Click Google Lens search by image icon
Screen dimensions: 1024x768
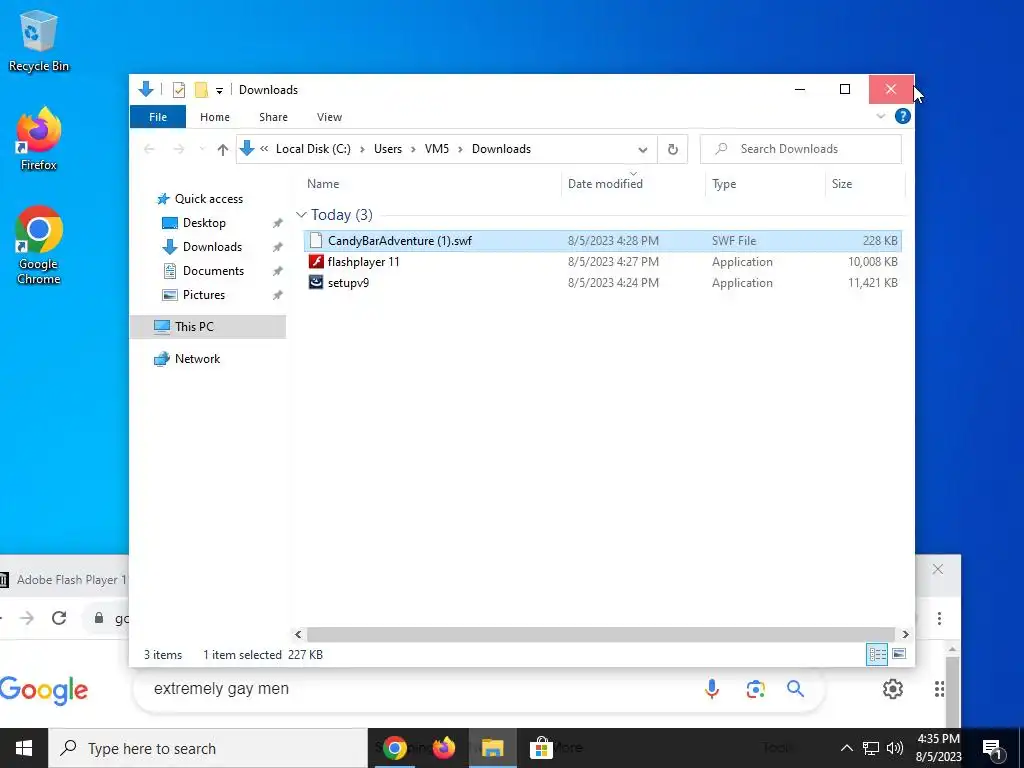756,689
